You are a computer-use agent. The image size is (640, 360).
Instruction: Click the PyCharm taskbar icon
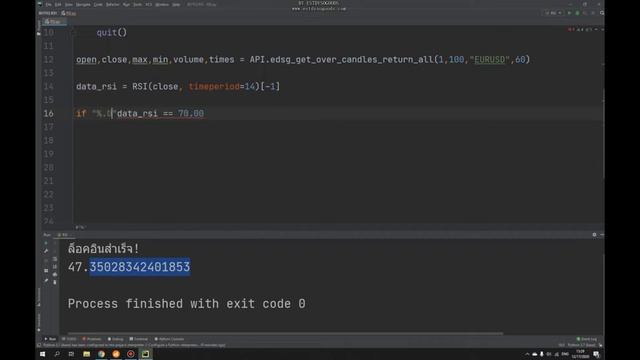tap(146, 354)
